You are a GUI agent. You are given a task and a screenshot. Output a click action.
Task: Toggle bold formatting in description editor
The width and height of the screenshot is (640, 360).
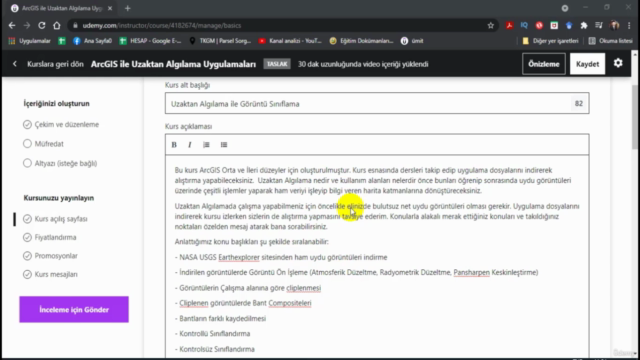pos(174,144)
